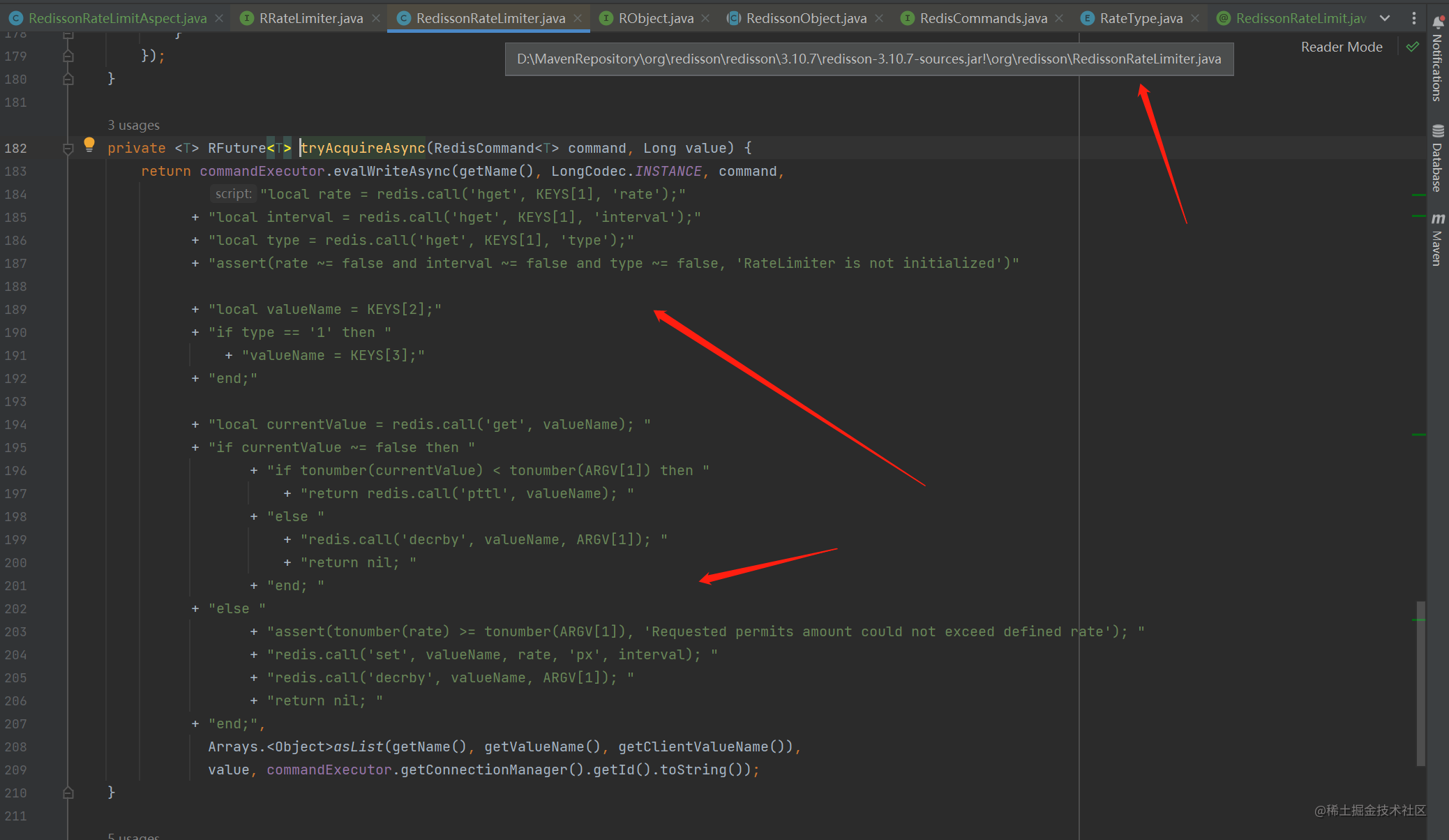Show hidden editor tabs dropdown
The image size is (1449, 840).
click(x=1385, y=18)
